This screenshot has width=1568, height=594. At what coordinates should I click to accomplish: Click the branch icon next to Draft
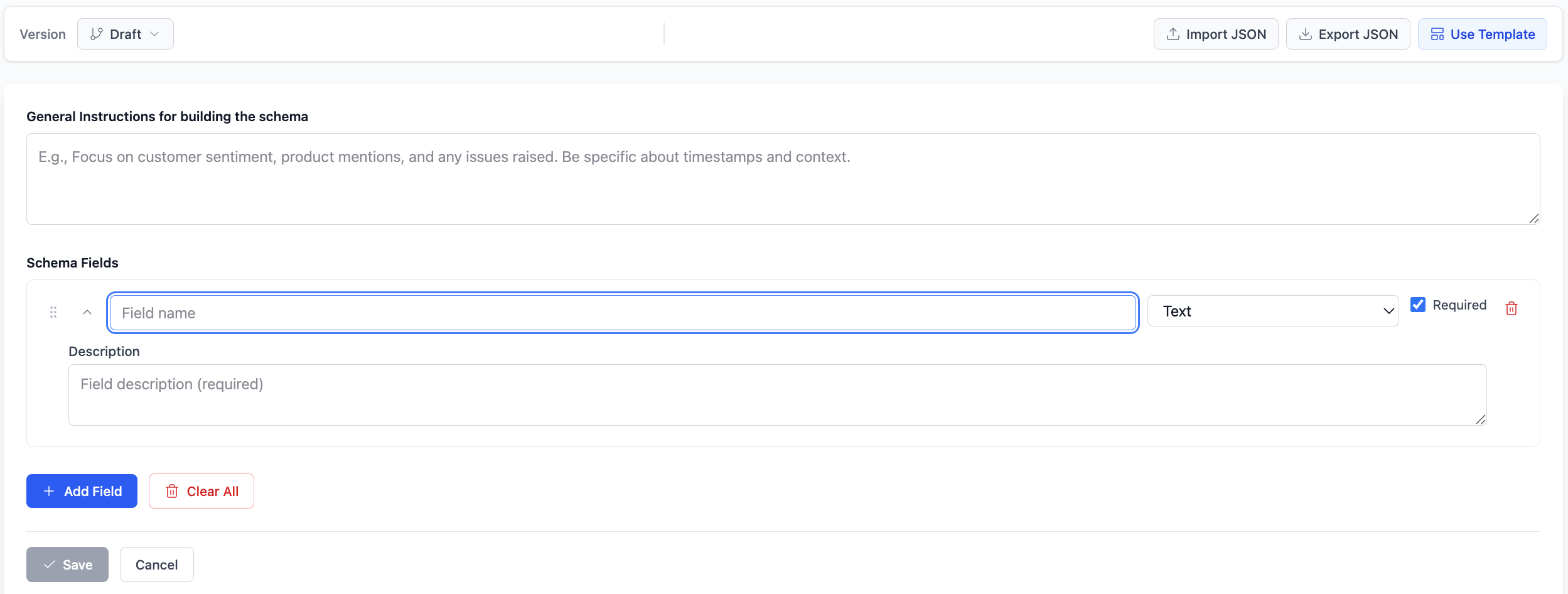96,34
